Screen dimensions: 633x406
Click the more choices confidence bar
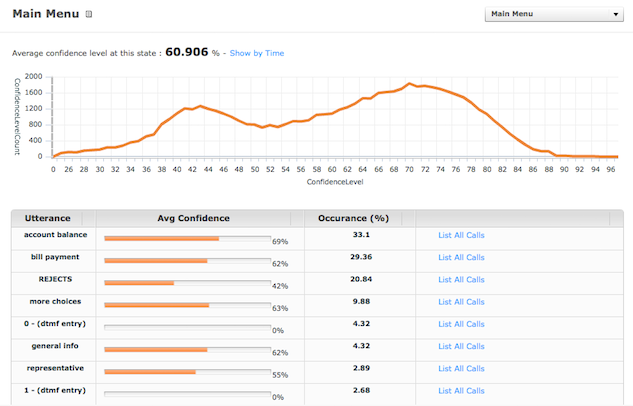coord(188,306)
